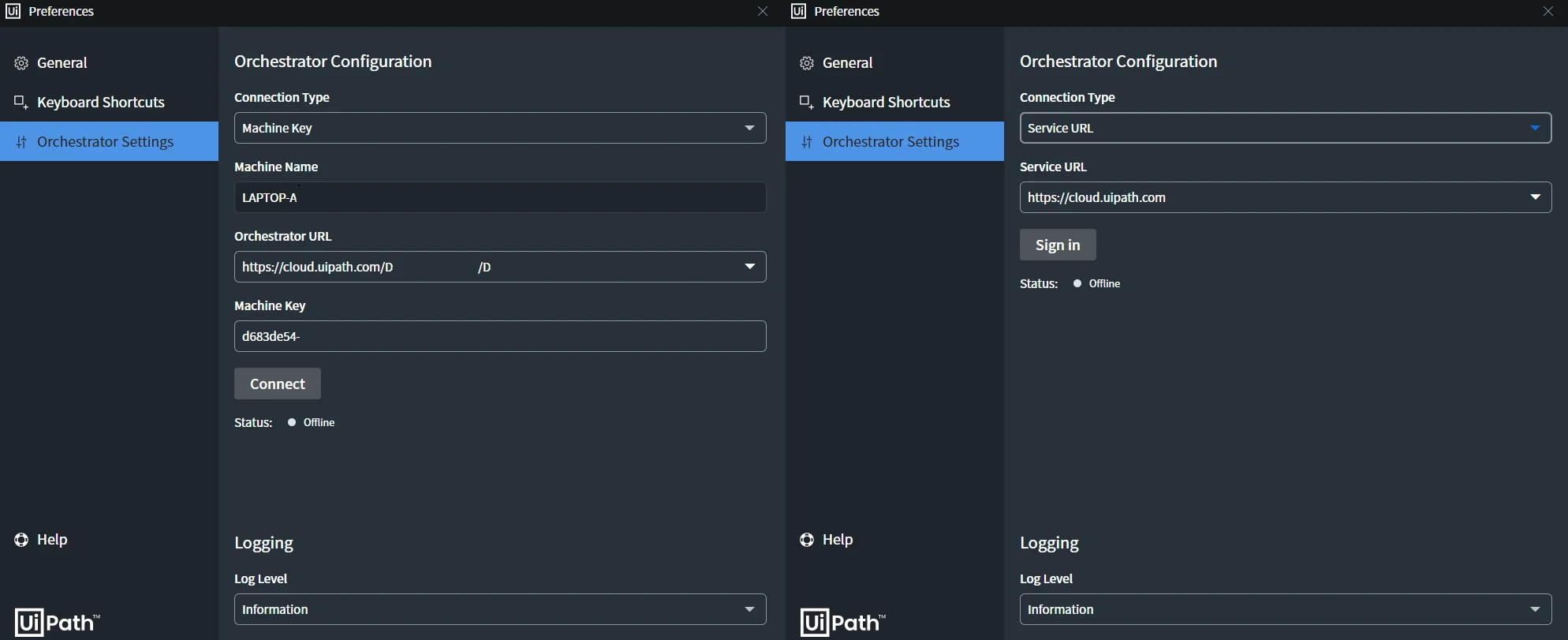Viewport: 1568px width, 640px height.
Task: Open the Log Level dropdown in left window
Action: pos(500,609)
